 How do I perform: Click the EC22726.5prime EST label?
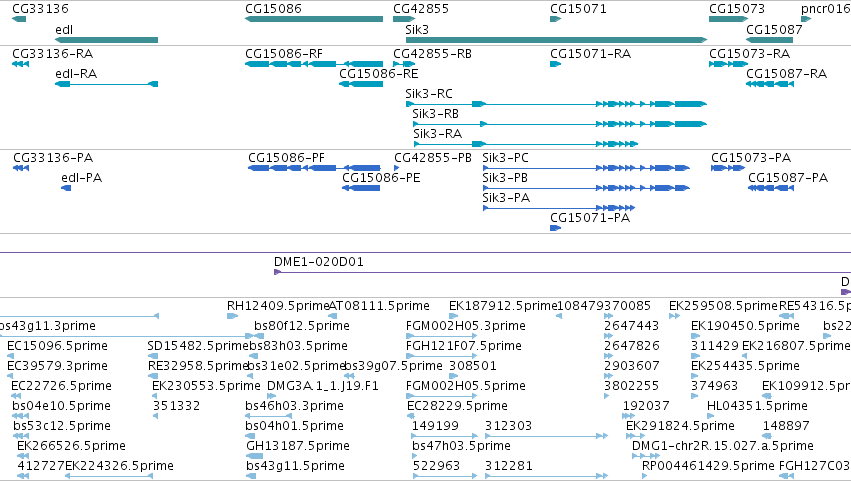coord(61,386)
